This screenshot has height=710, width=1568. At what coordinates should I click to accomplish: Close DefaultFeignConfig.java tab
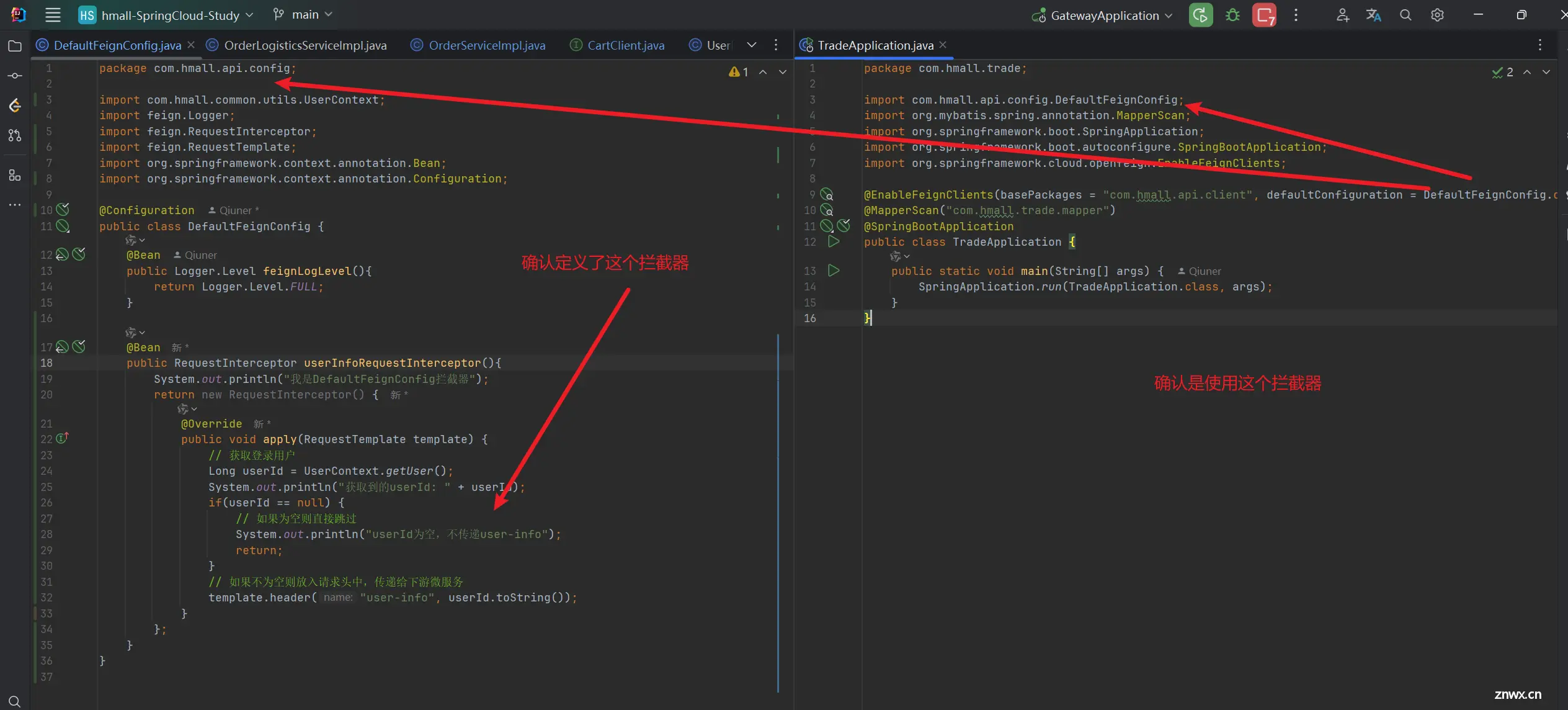click(x=191, y=45)
